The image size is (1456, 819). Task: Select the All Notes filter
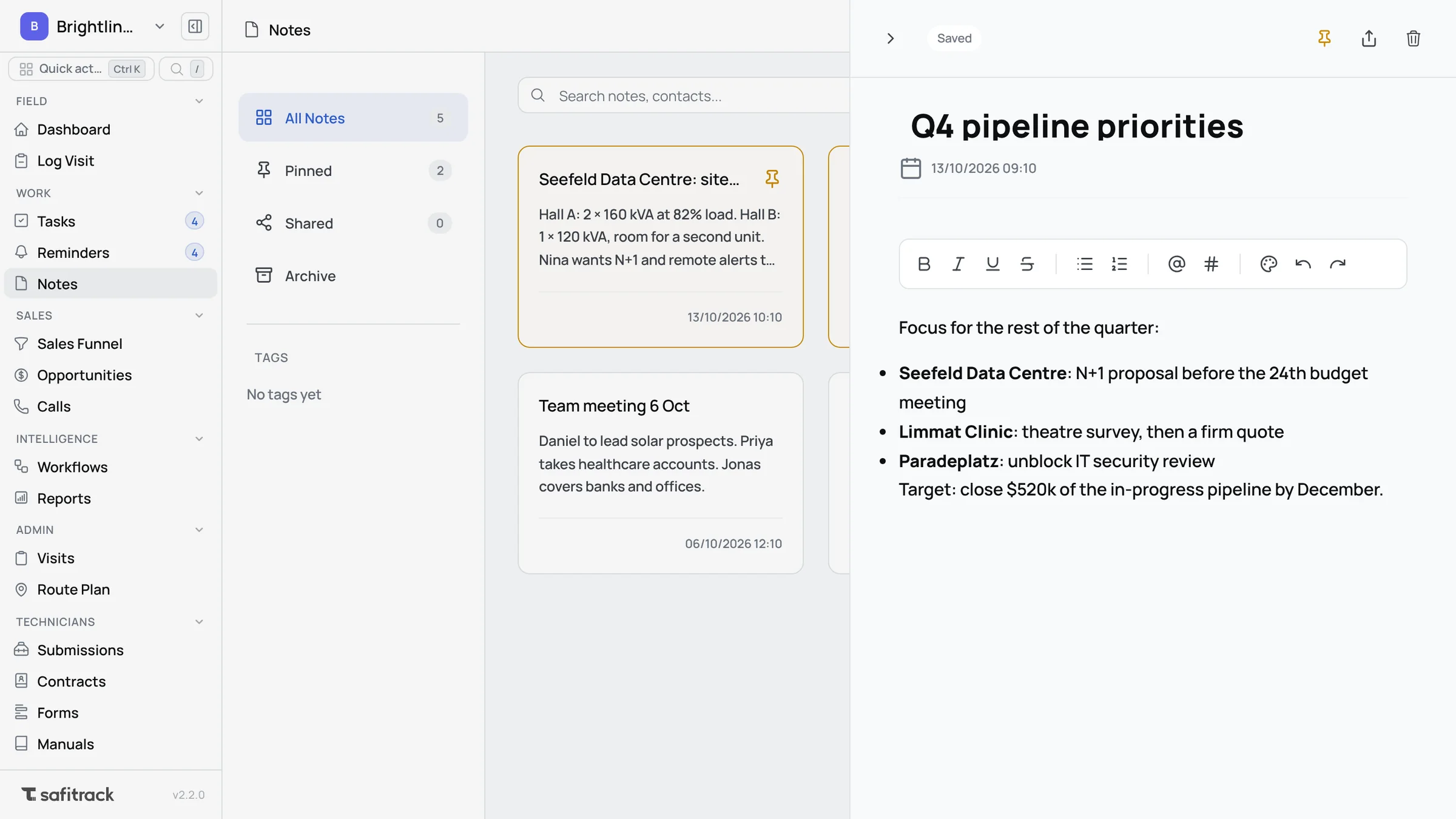tap(353, 118)
